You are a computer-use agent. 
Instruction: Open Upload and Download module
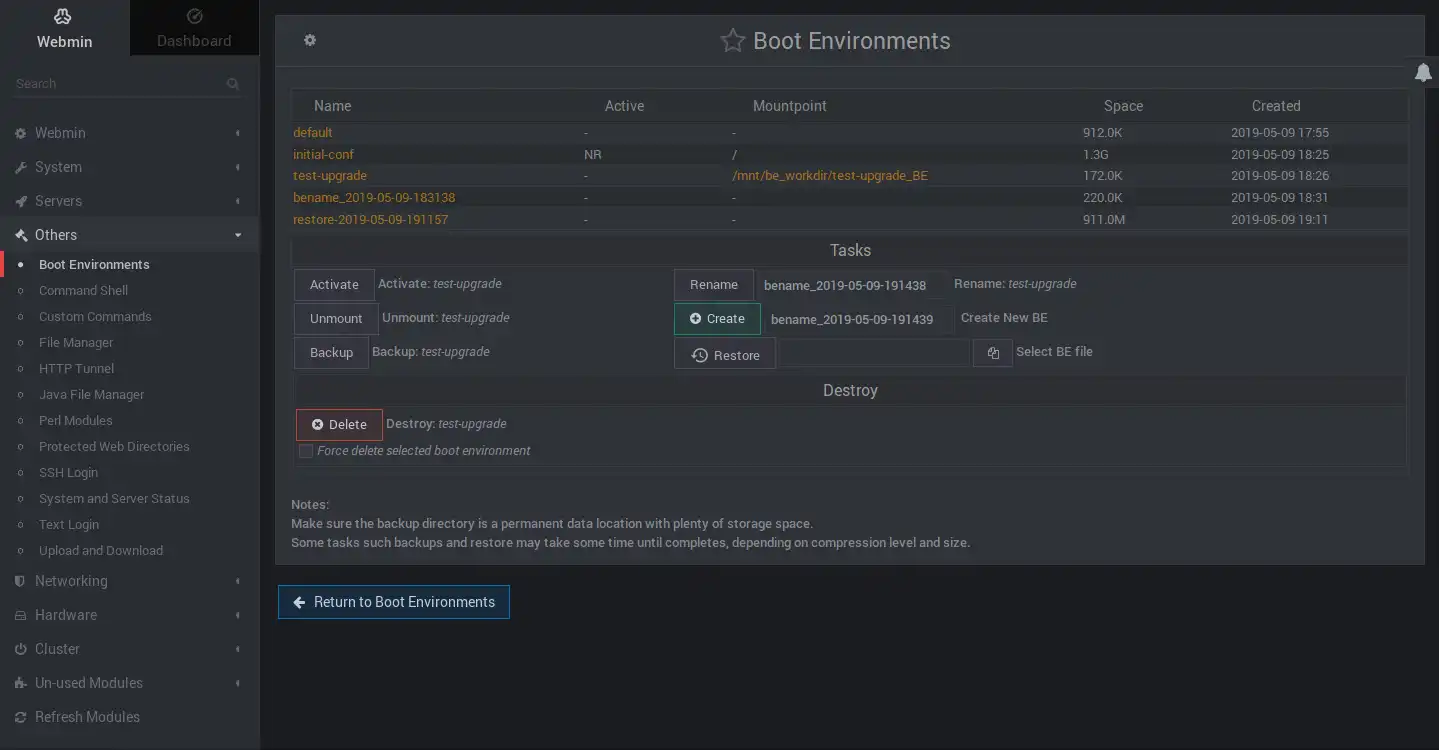[x=101, y=550]
